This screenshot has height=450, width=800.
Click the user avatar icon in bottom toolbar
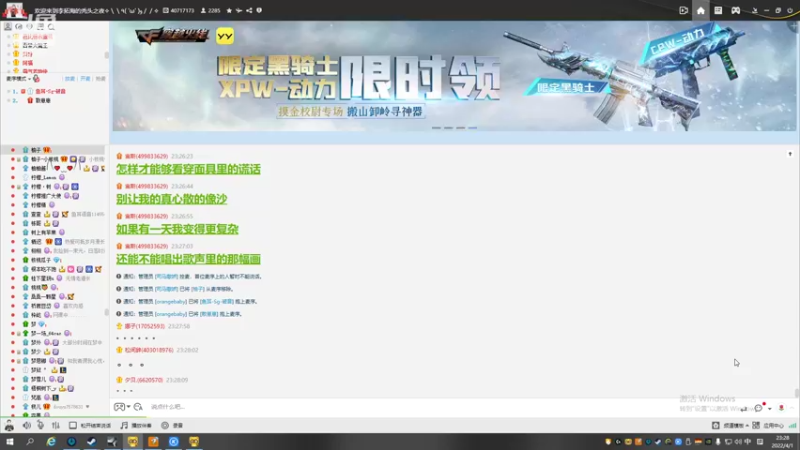click(9, 425)
